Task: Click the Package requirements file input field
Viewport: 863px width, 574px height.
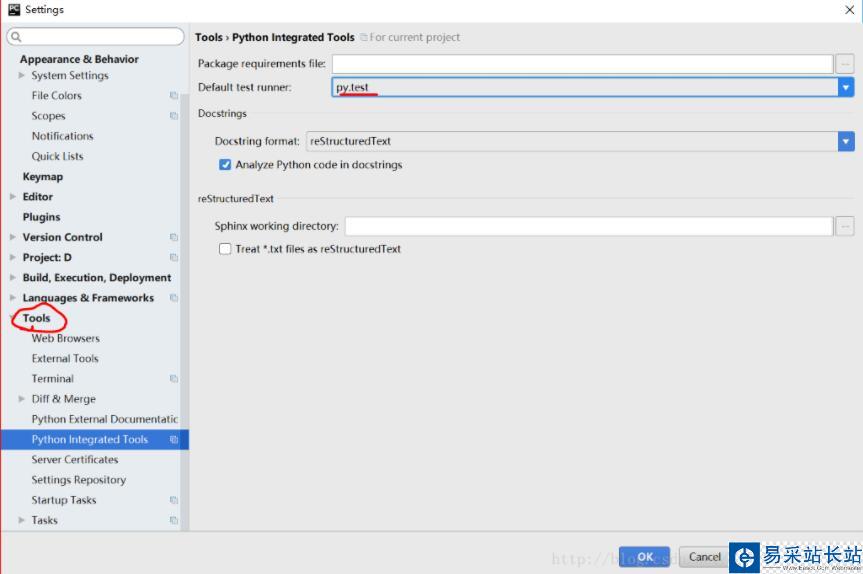Action: point(583,63)
